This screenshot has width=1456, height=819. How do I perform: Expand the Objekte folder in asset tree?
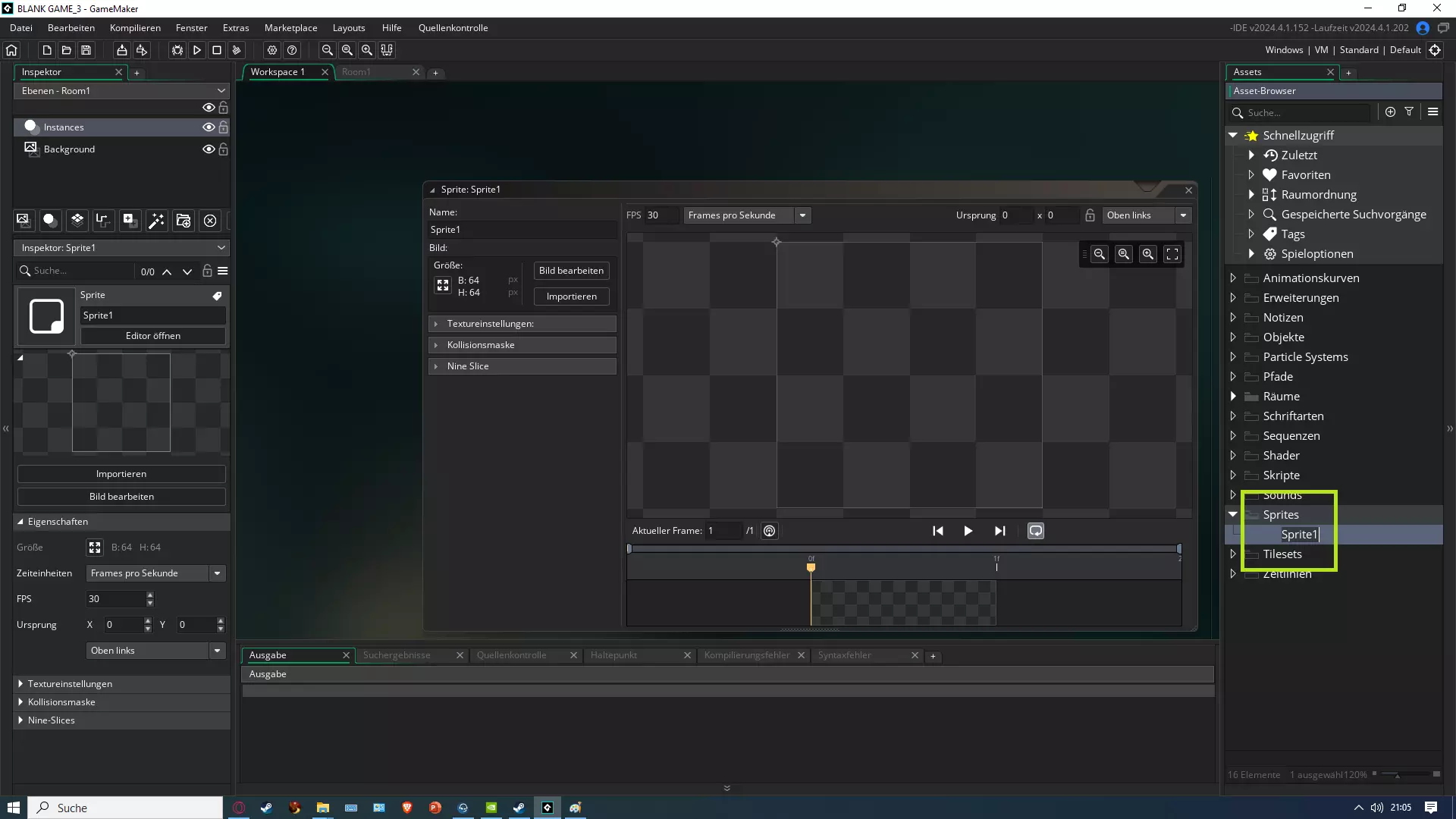[1233, 337]
